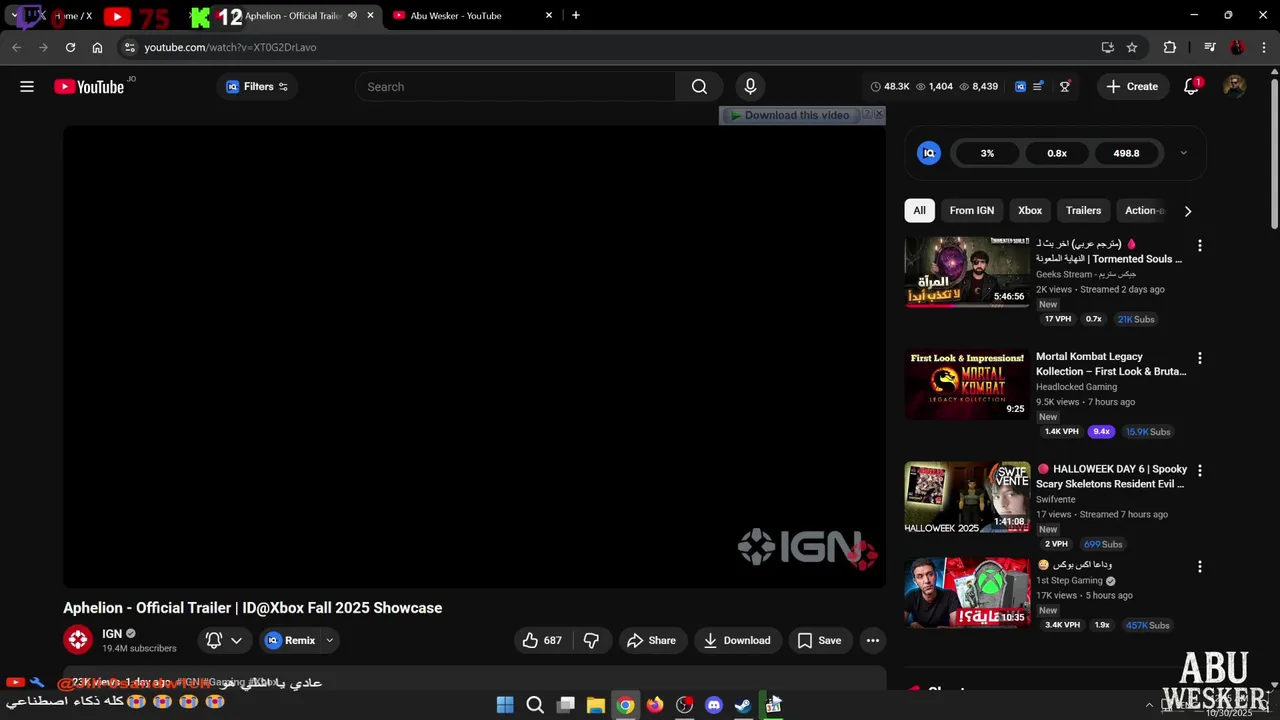Mute the Aphelion tab audio

pyautogui.click(x=352, y=15)
